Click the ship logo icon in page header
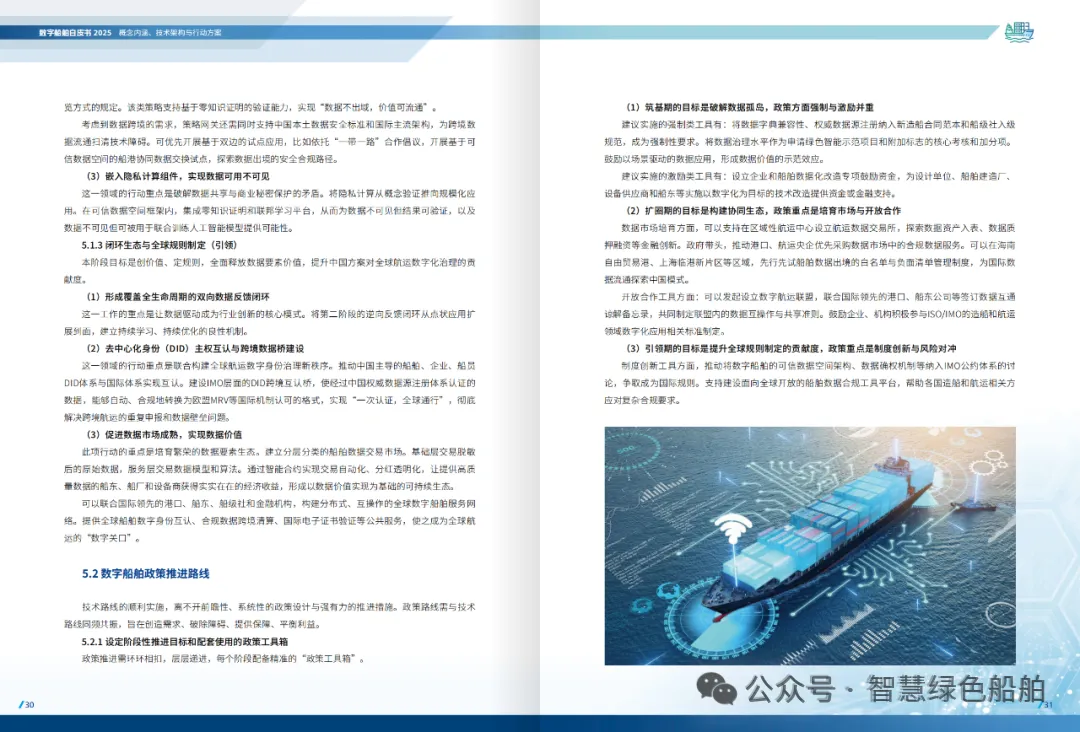 [1019, 32]
